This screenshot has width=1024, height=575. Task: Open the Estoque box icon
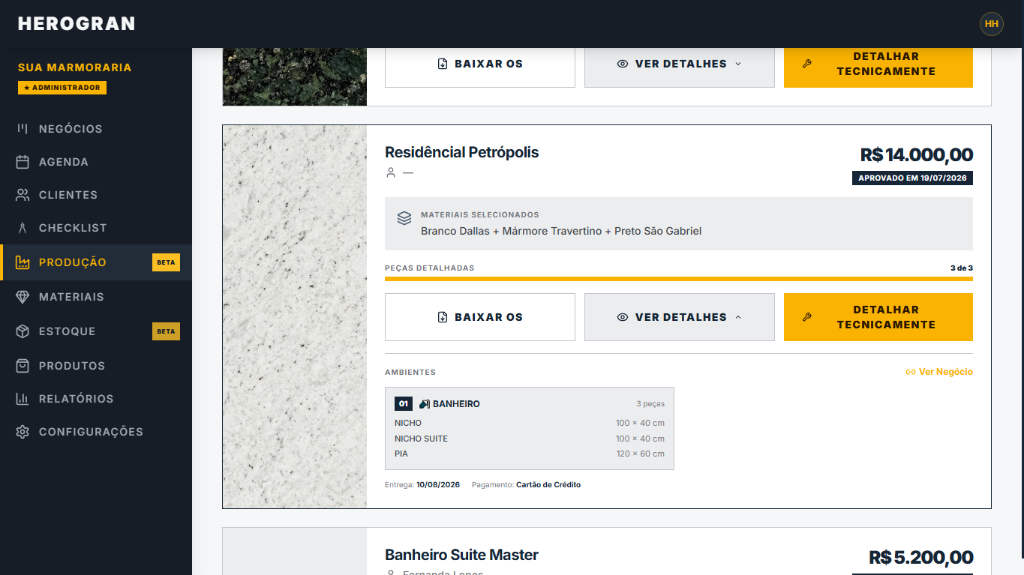pos(22,331)
